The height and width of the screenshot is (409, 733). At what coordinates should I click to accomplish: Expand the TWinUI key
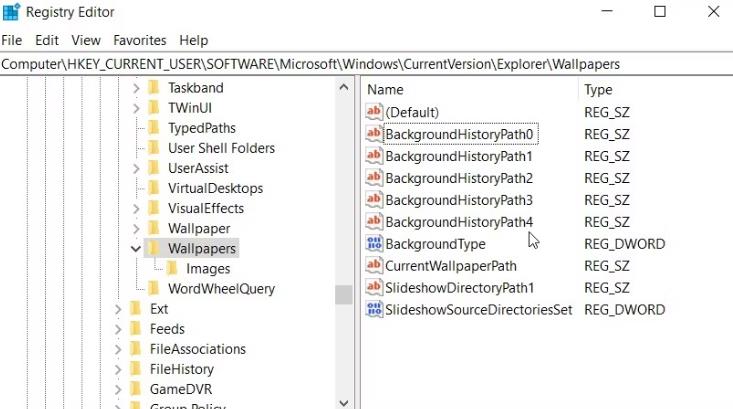coord(136,108)
